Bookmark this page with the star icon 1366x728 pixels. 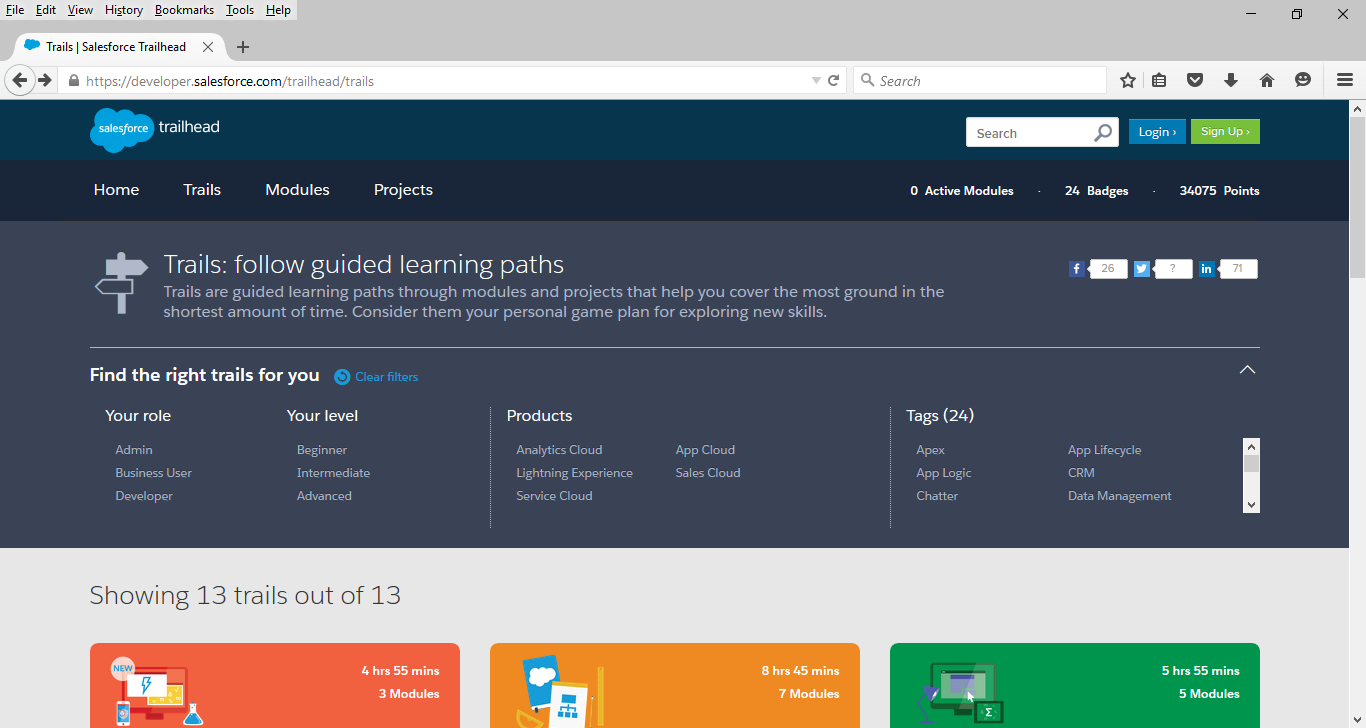coord(1128,80)
